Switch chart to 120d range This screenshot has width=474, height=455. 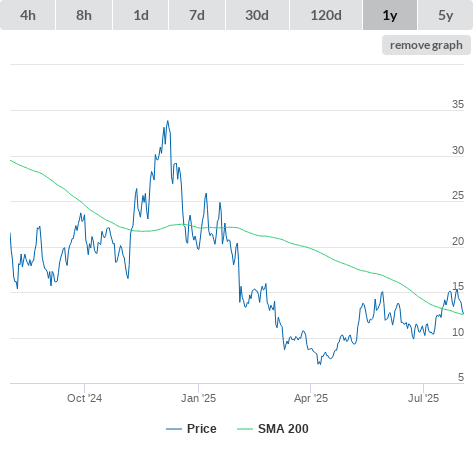click(326, 15)
